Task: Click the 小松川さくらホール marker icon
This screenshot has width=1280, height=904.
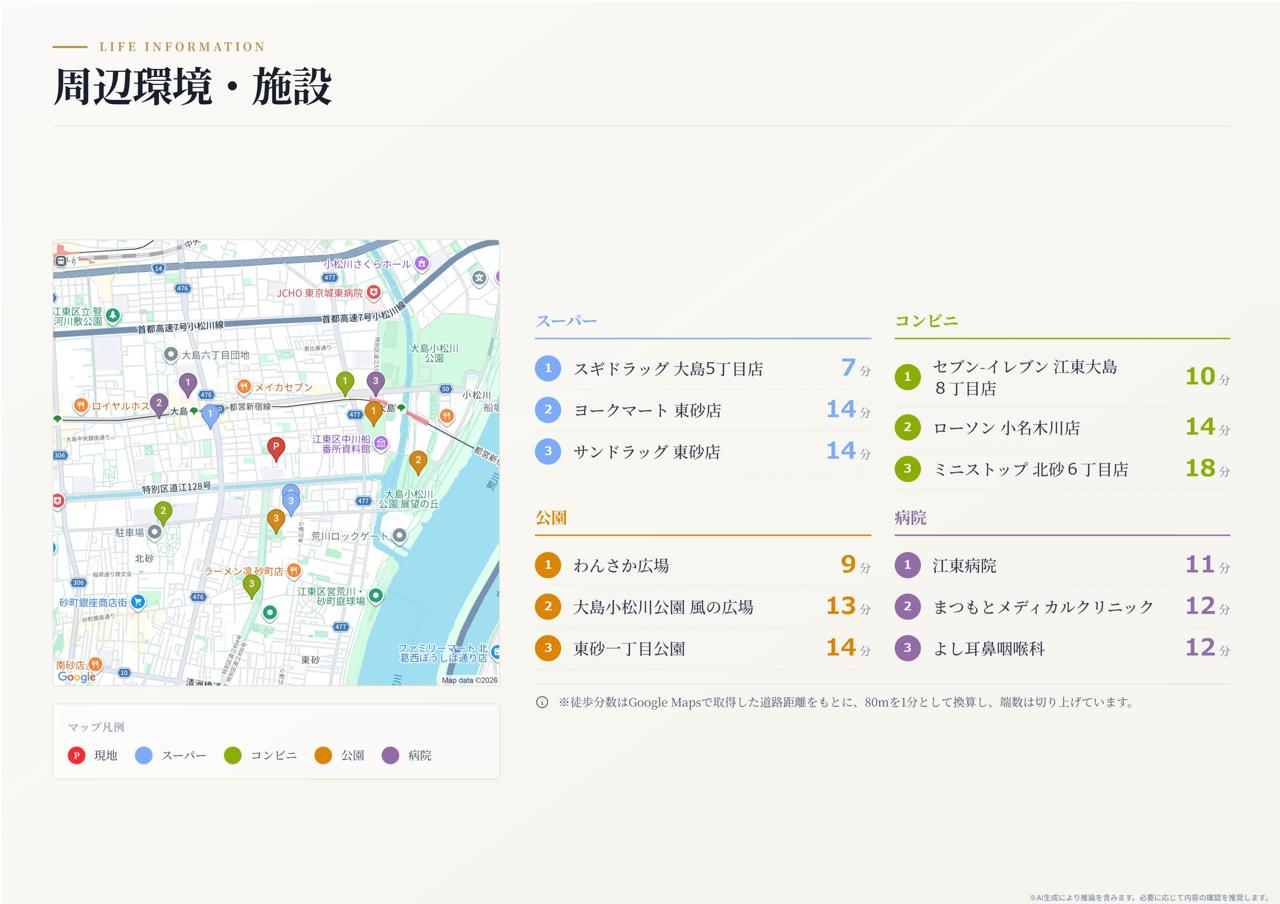Action: point(422,264)
